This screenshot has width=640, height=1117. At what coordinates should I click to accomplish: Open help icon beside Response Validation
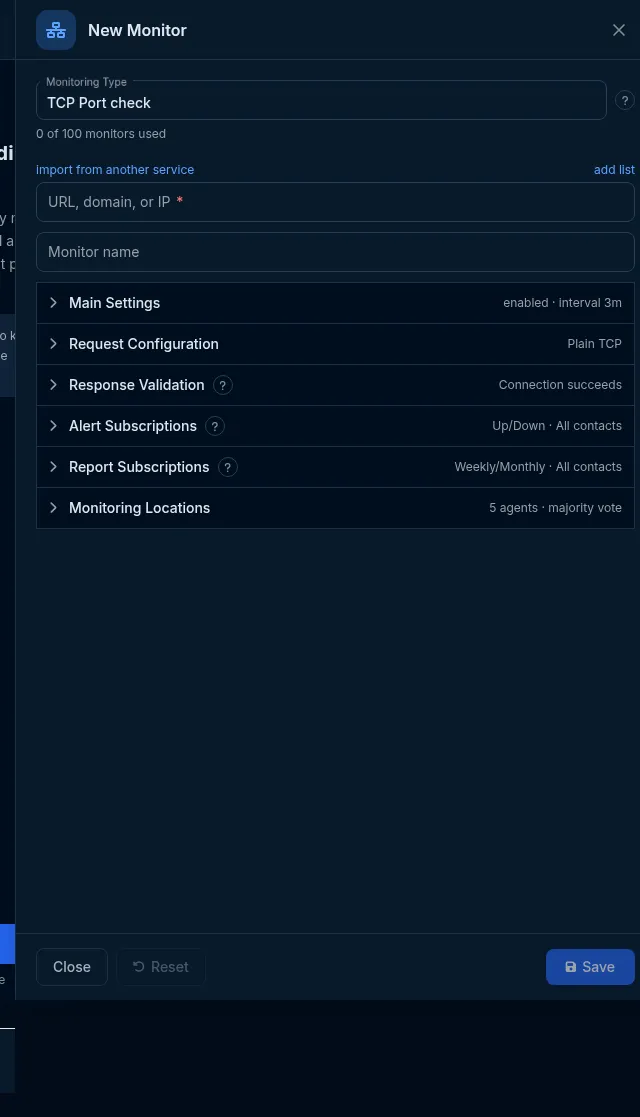222,385
